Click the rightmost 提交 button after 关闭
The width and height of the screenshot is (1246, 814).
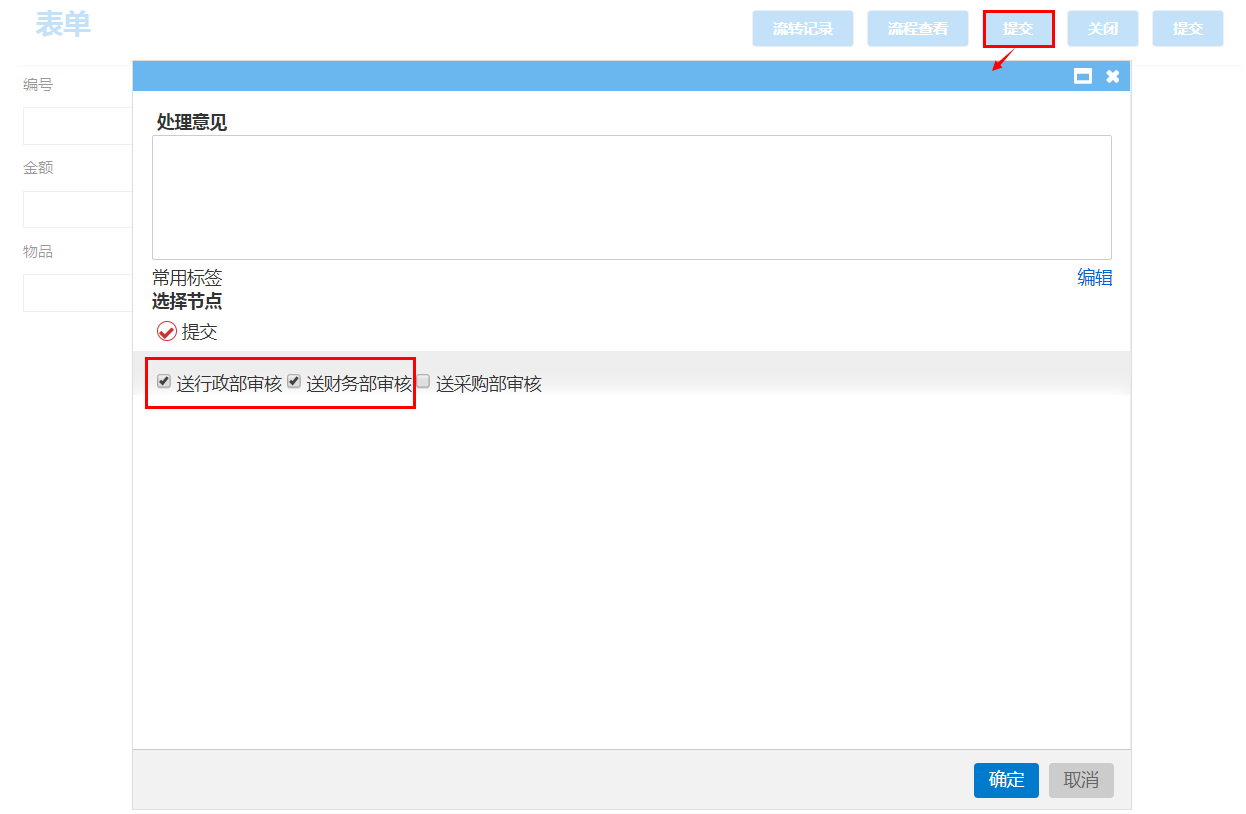(1187, 29)
